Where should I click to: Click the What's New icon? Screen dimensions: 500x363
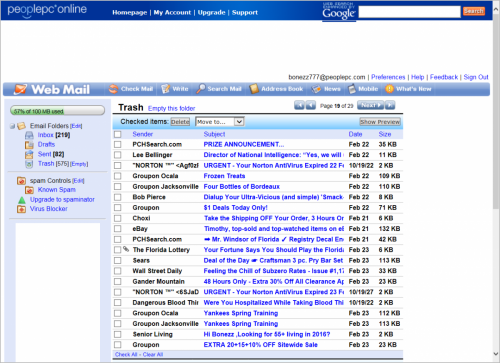point(389,89)
